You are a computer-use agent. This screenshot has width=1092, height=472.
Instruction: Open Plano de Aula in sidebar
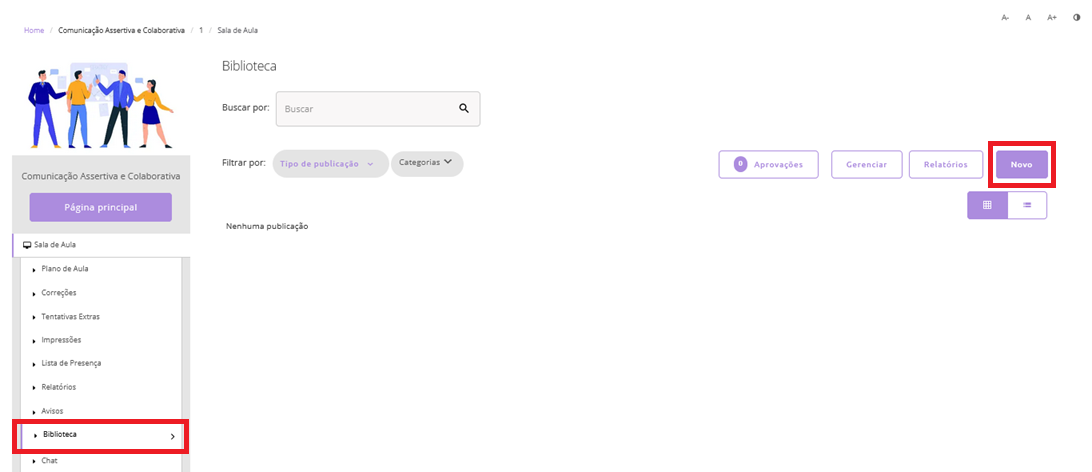65,269
